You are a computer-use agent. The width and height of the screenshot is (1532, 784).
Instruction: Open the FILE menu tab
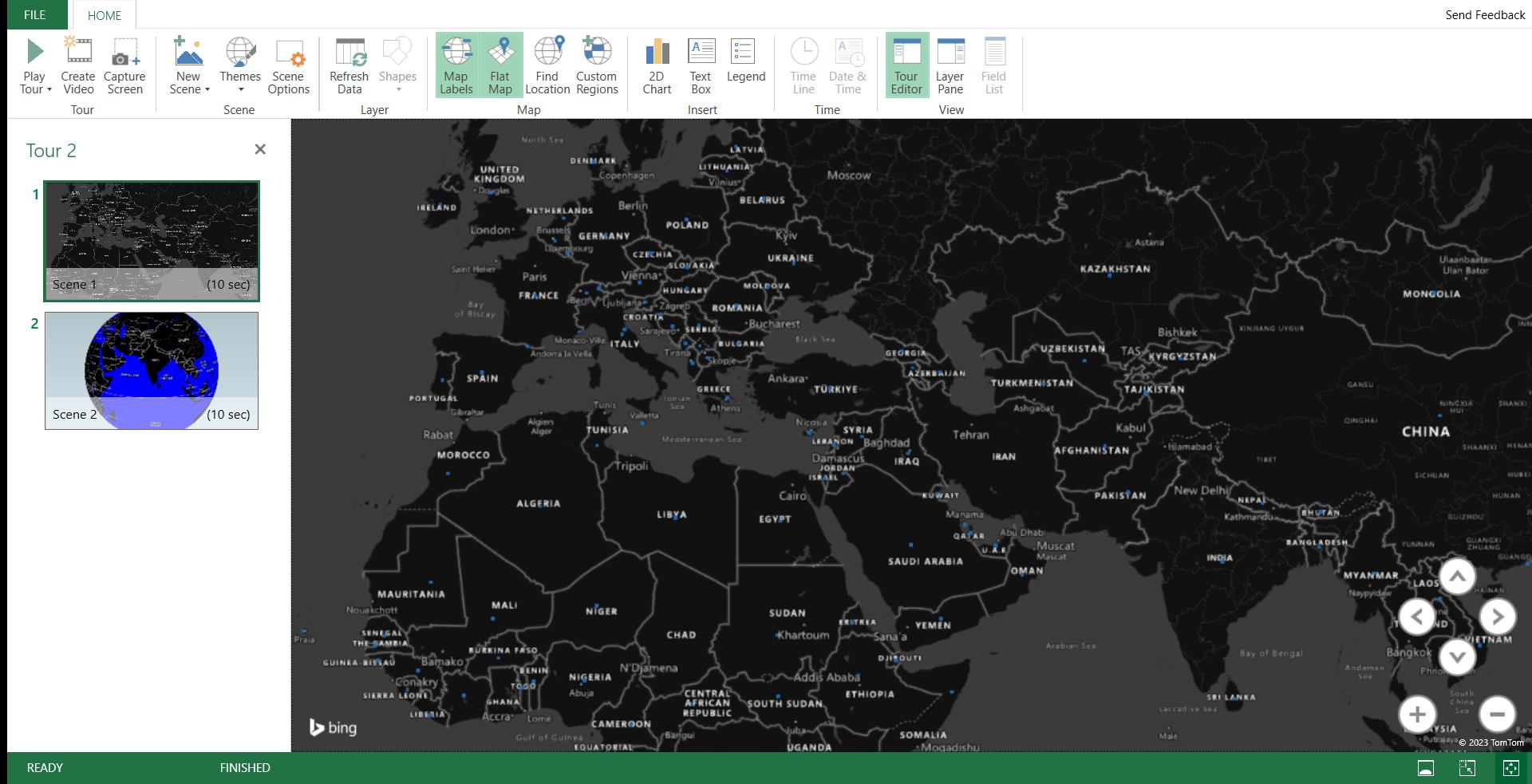pos(35,15)
